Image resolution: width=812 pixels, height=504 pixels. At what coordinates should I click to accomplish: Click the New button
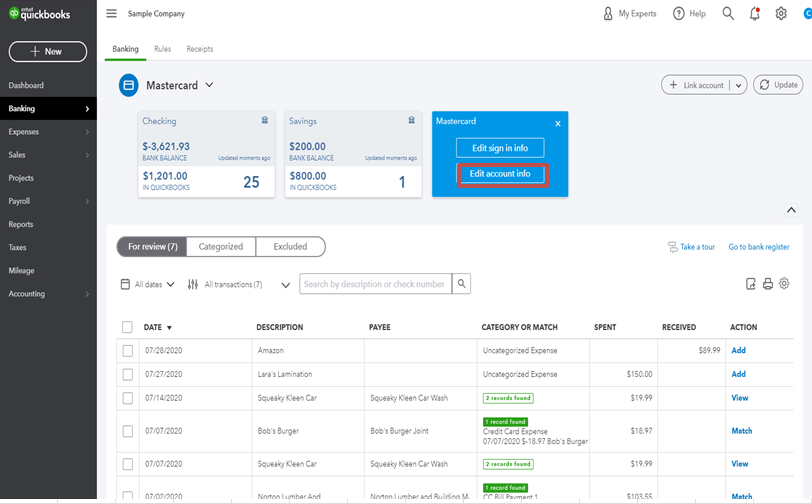click(x=48, y=52)
